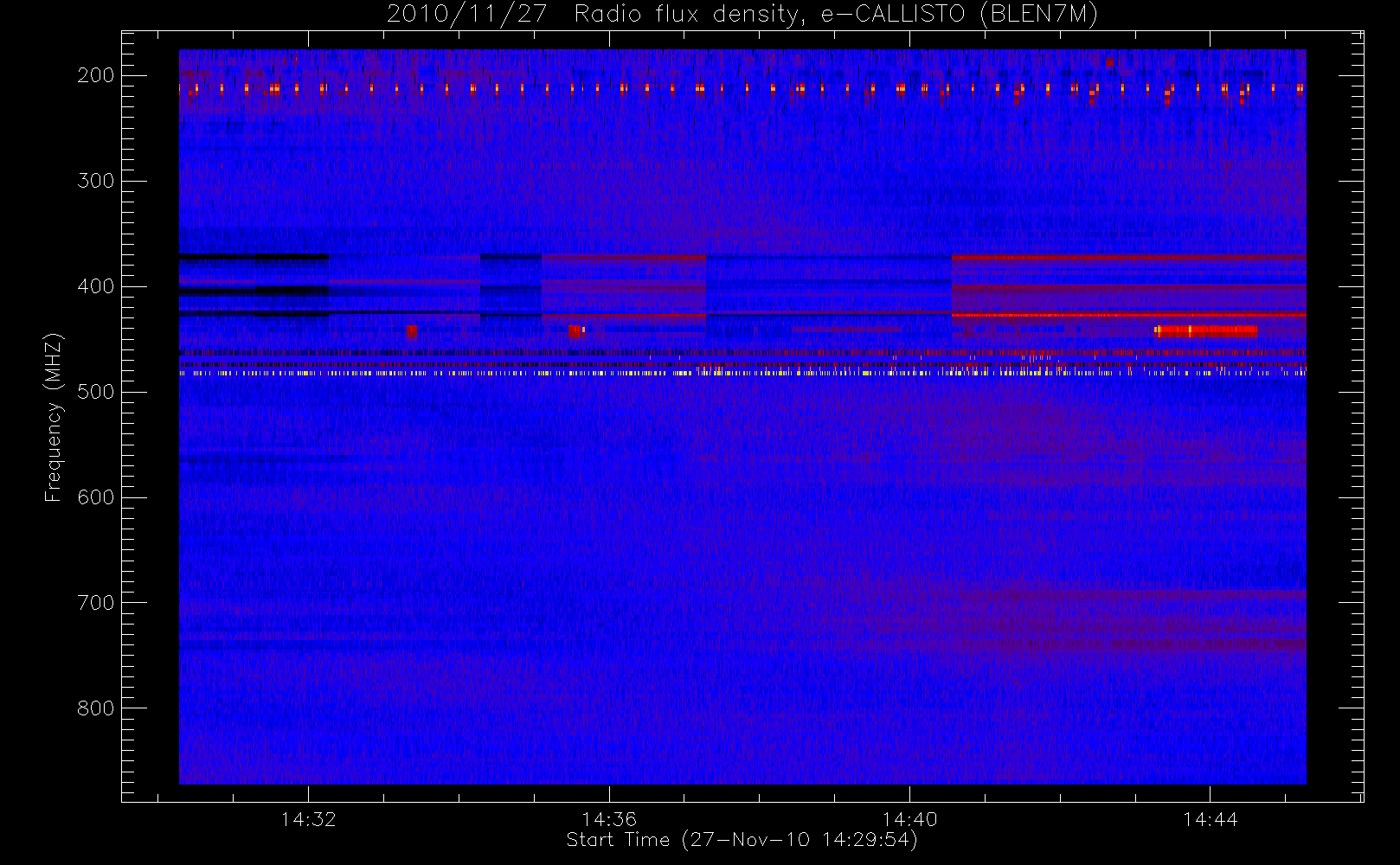
Task: Click the 14:40 time tick label
Action: (x=909, y=819)
